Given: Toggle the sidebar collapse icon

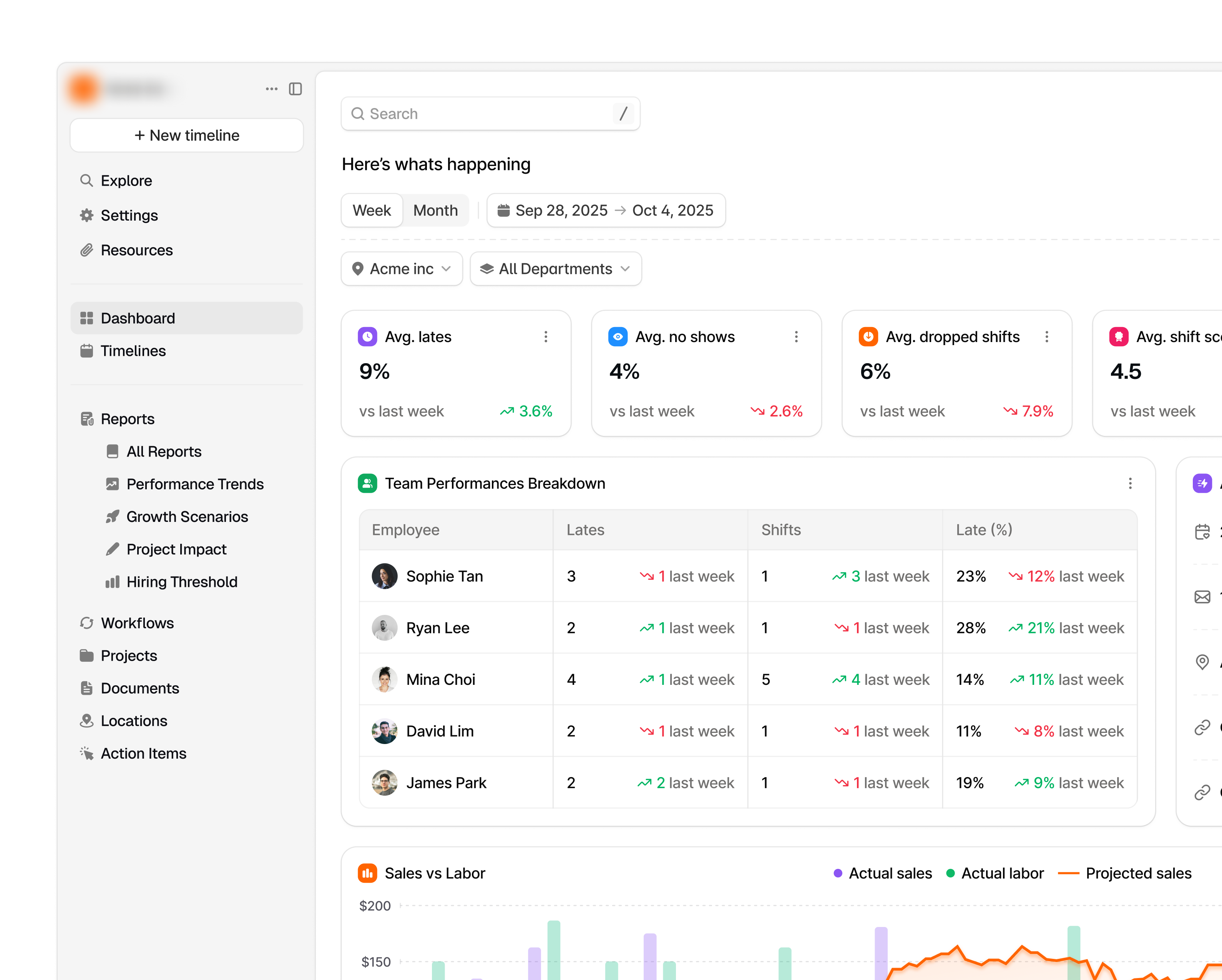Looking at the screenshot, I should [x=295, y=89].
